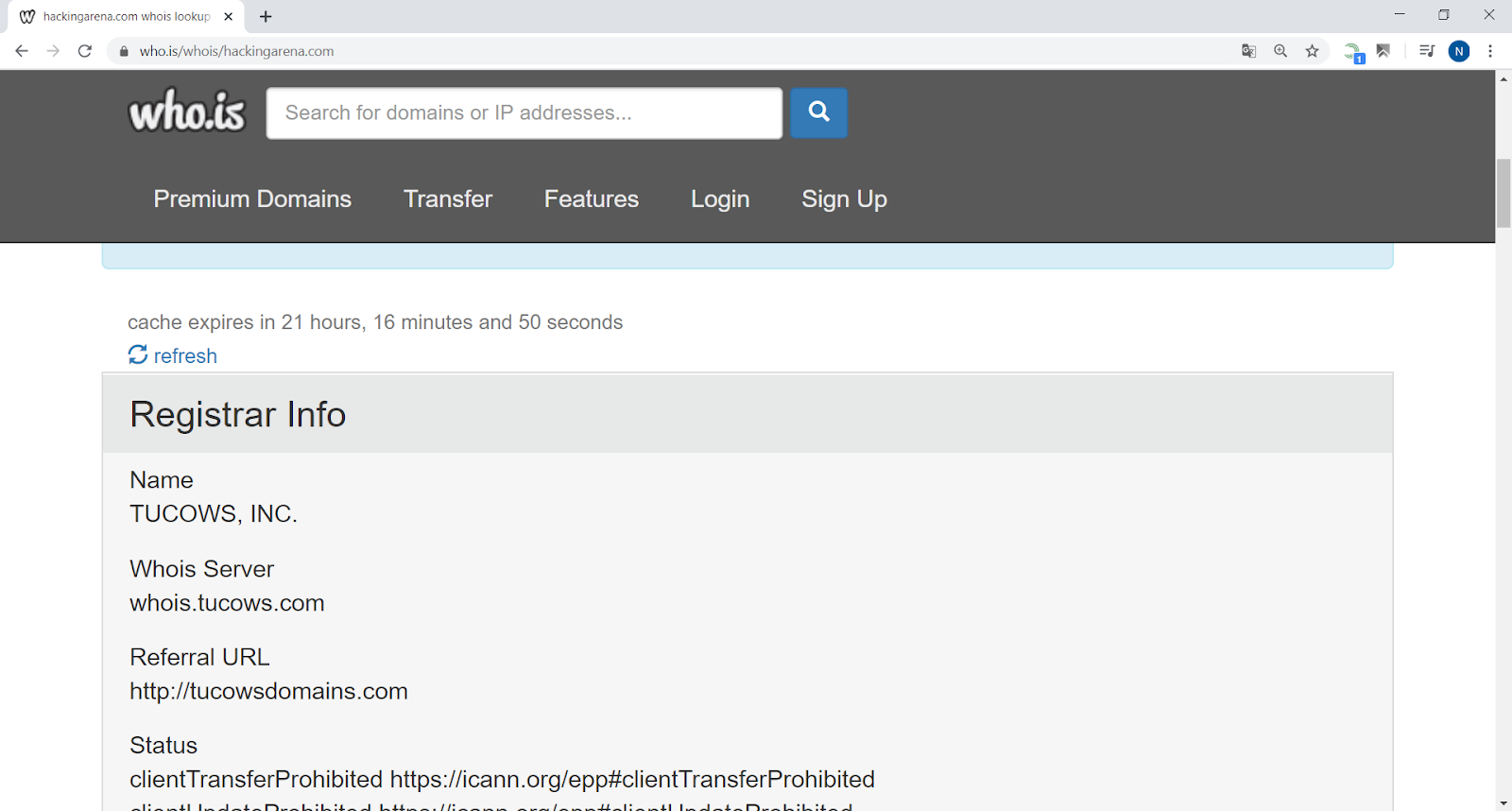This screenshot has height=811, width=1512.
Task: Click the 'Whois Server' label
Action: click(201, 569)
